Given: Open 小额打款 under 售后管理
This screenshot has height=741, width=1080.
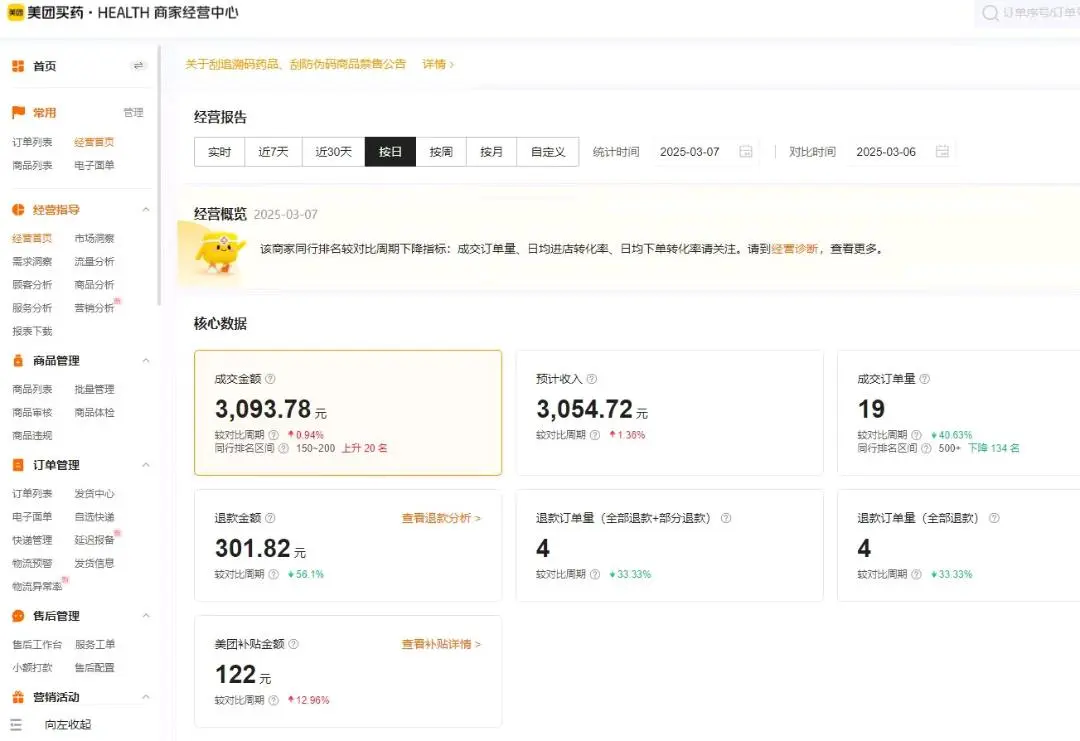Looking at the screenshot, I should 32,667.
